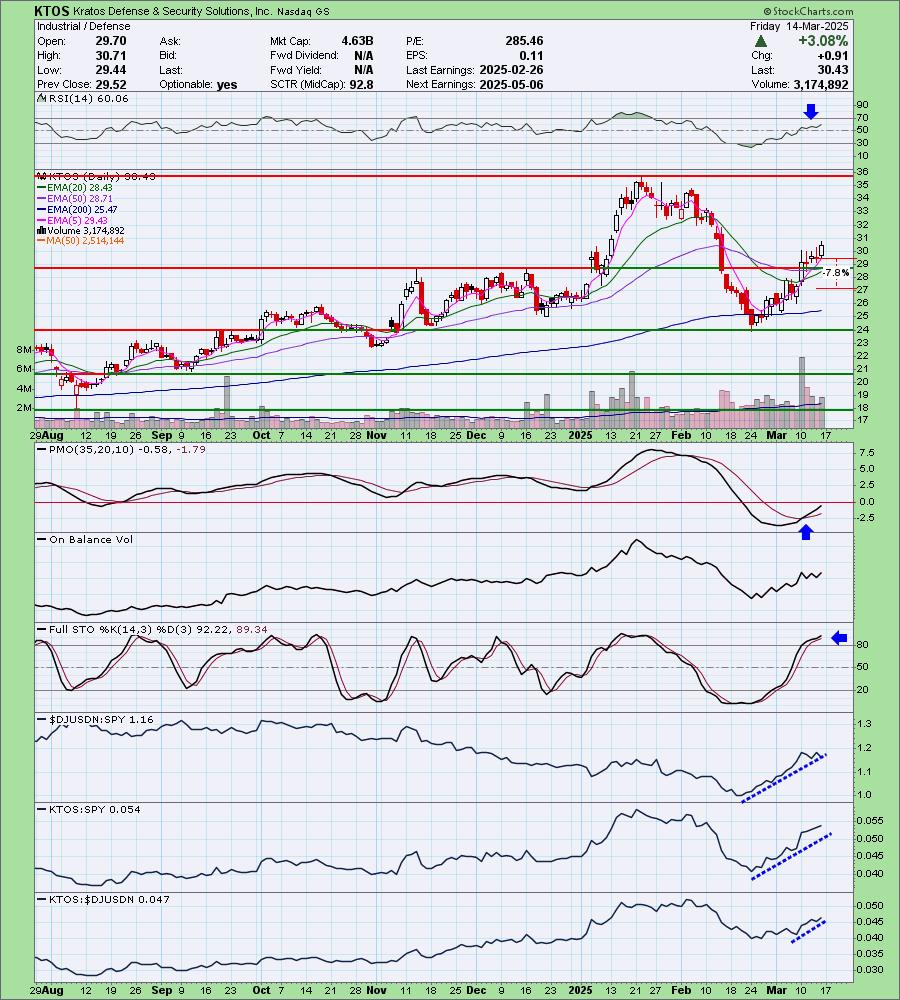Click the header Volume 3,174,892 value
Viewport: 900px width, 1000px height.
tap(821, 84)
